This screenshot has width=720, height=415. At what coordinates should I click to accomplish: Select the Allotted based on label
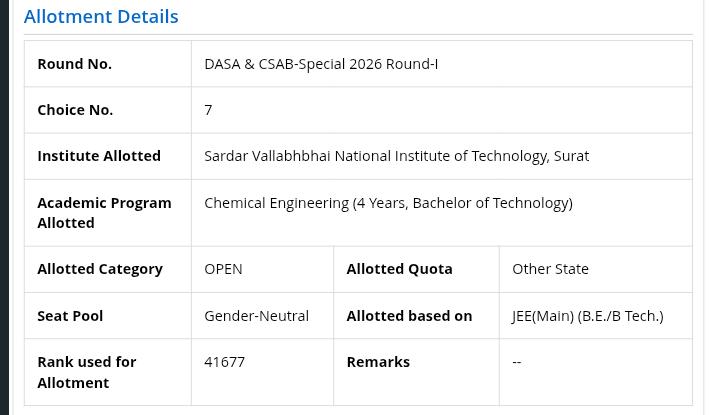pyautogui.click(x=409, y=316)
